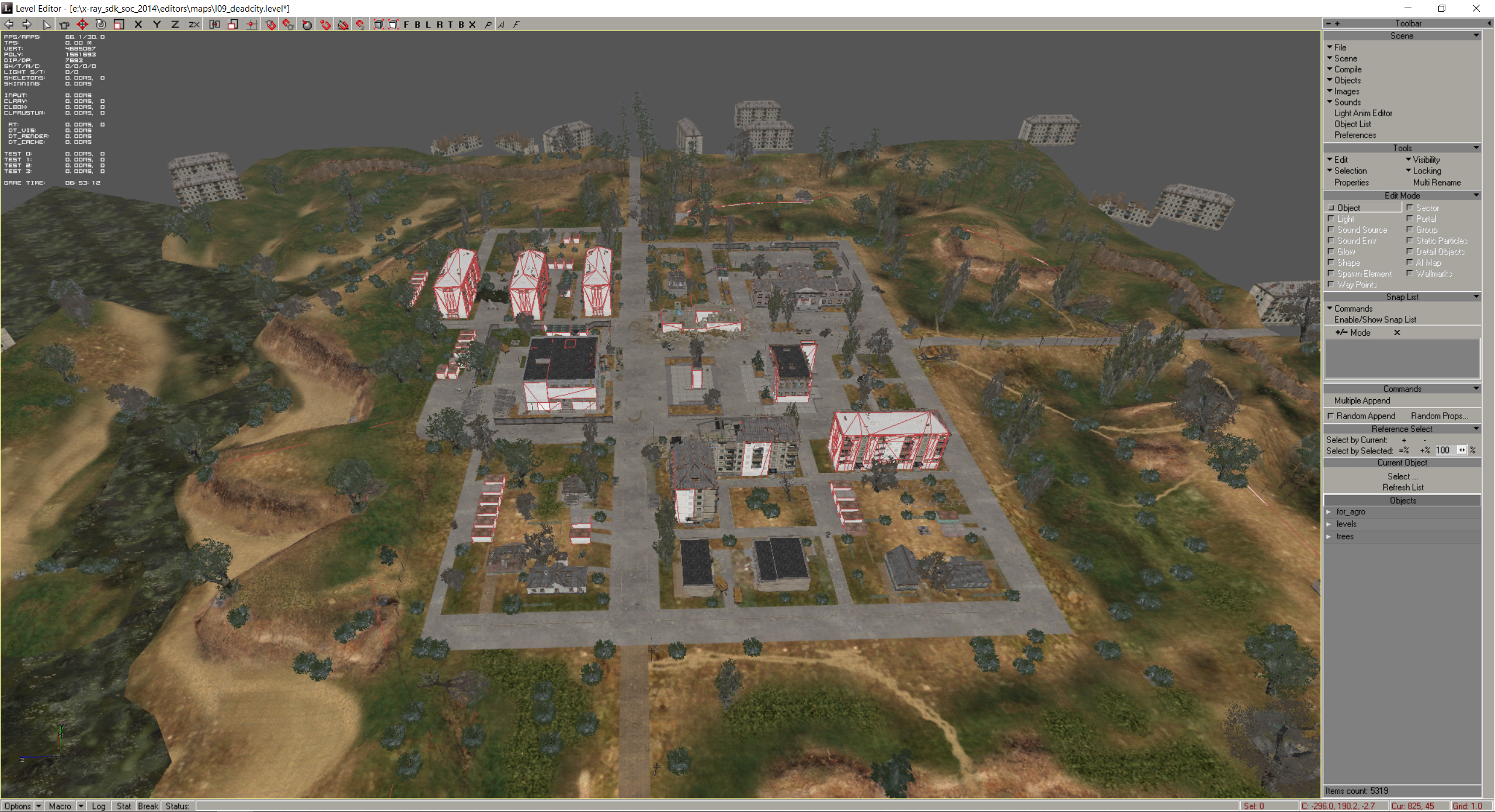The image size is (1495, 812).
Task: Constrain to the Y axis button
Action: pyautogui.click(x=157, y=25)
